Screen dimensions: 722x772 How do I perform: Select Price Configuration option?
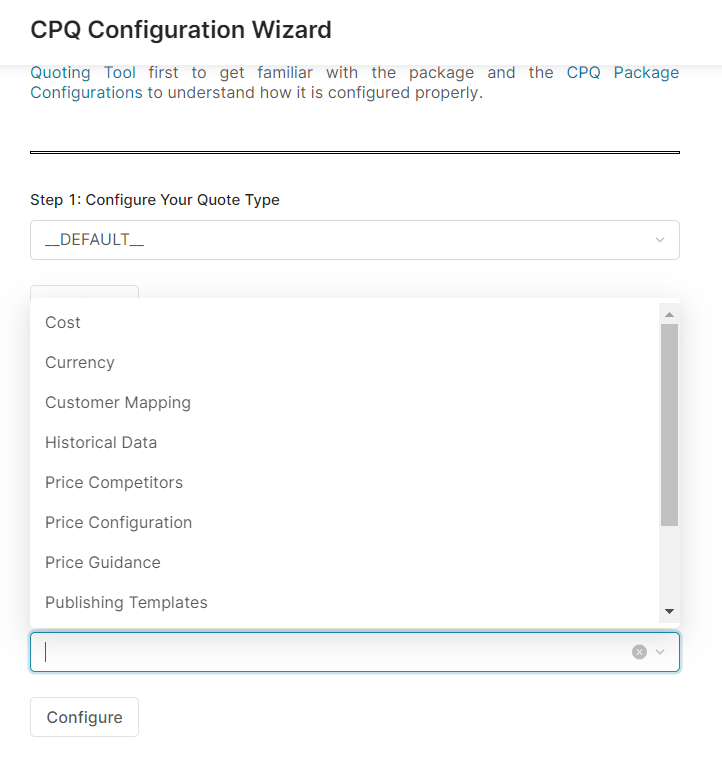tap(118, 522)
